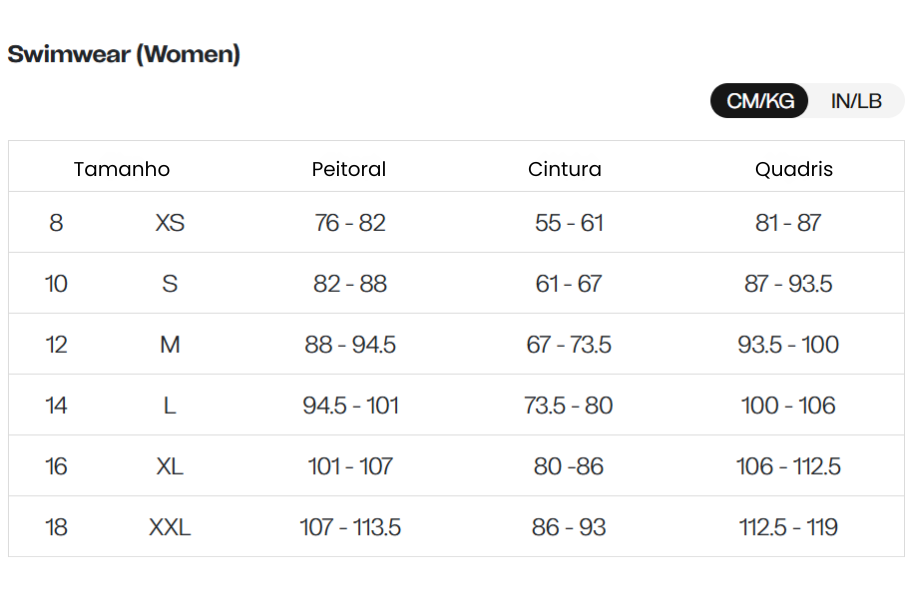Click waist value 80 -86
This screenshot has height=594, width=913.
[569, 466]
